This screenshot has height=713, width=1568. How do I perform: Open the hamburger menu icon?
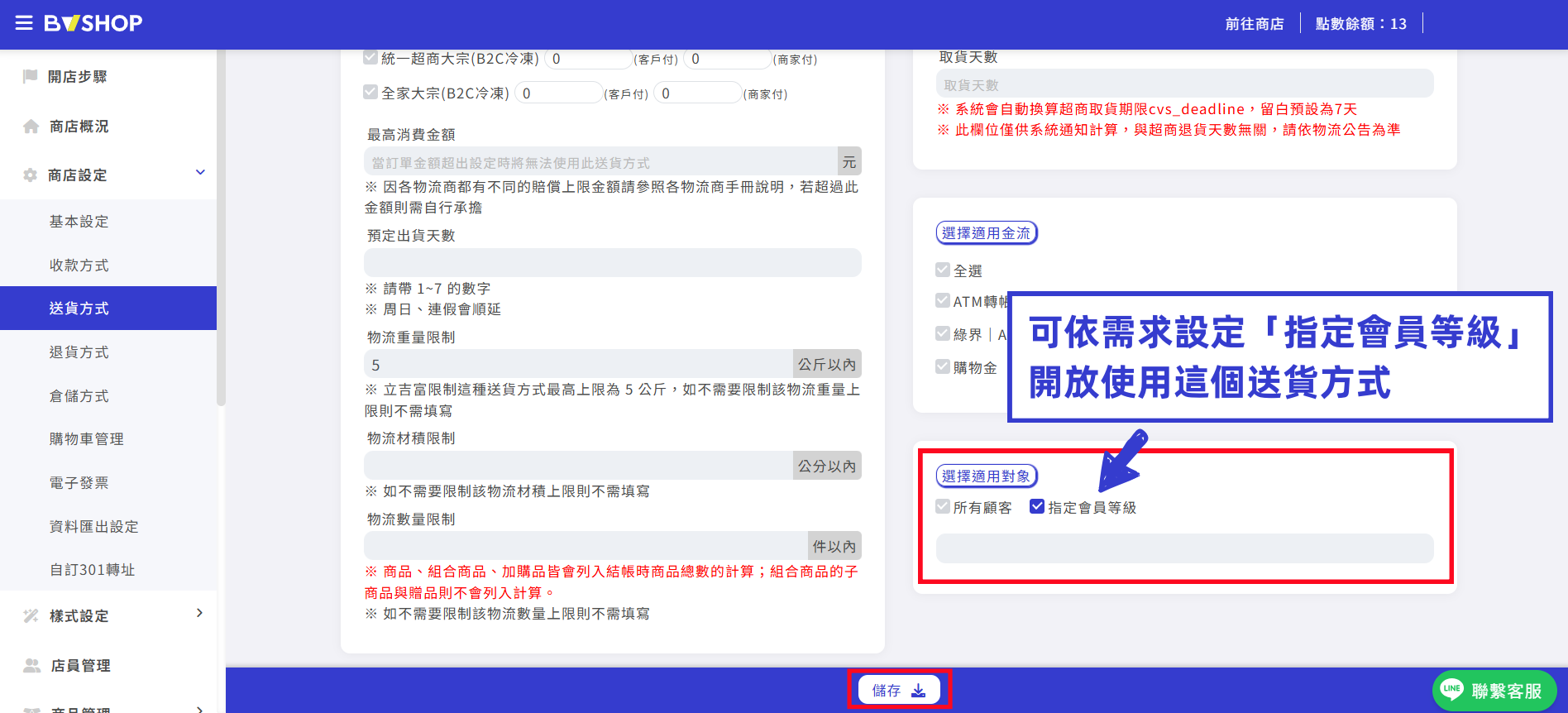24,23
